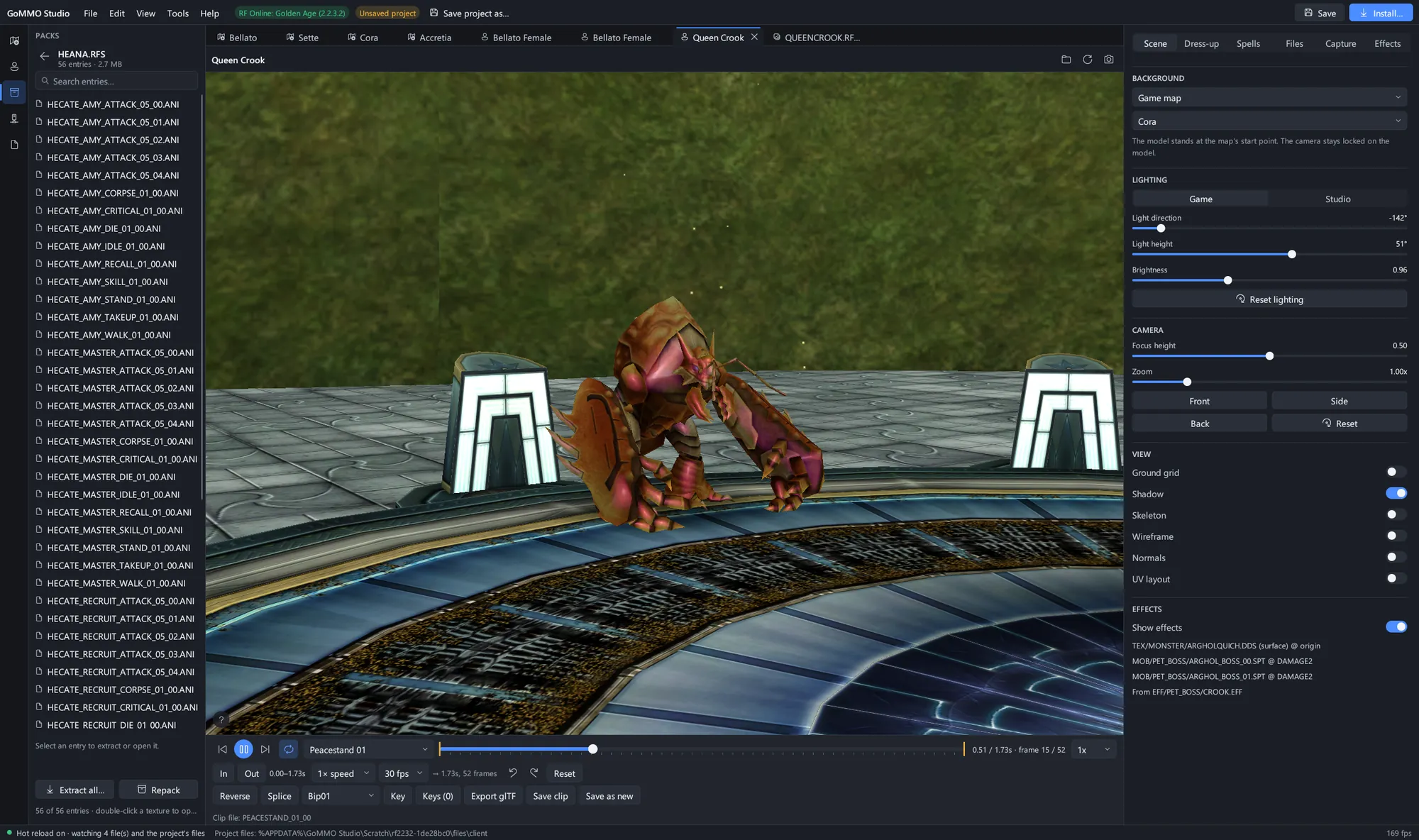
Task: Switch to the Dress-up tab
Action: [1201, 43]
